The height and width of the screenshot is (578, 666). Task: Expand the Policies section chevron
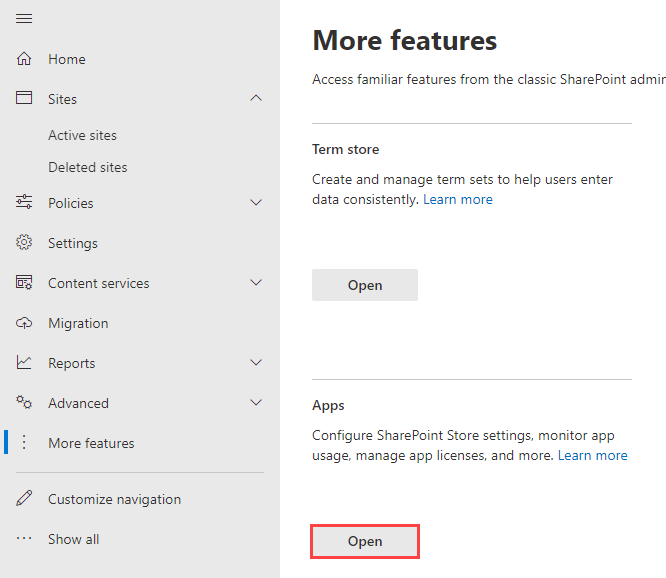point(256,203)
